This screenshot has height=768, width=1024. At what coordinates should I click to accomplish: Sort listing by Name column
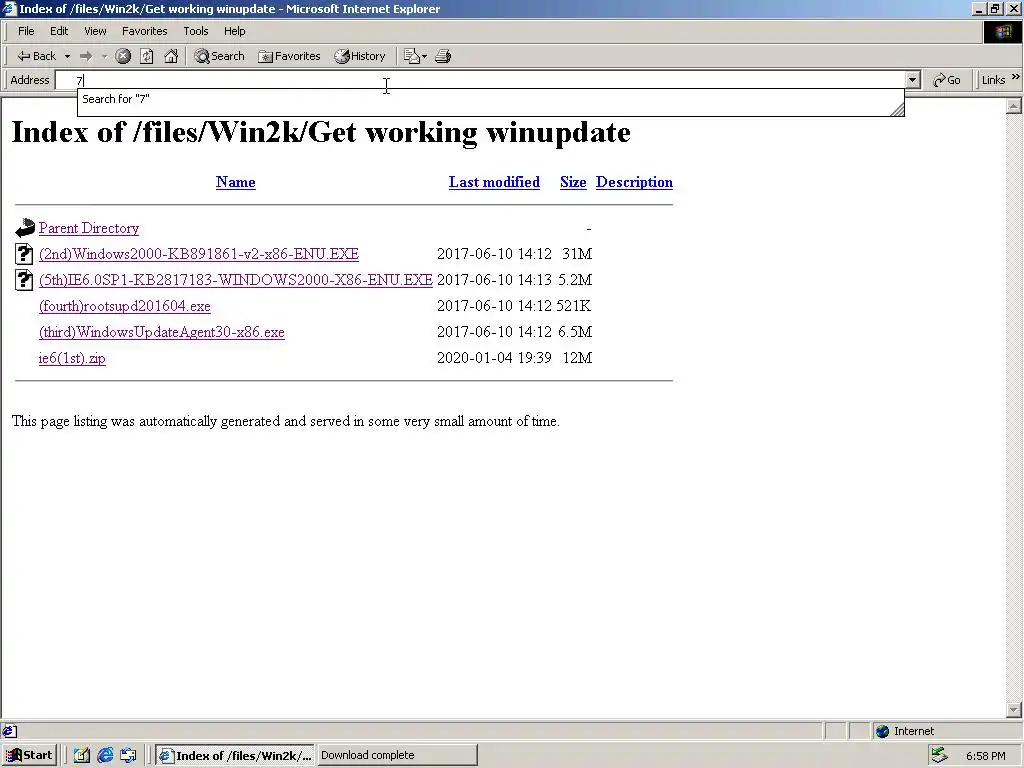[236, 182]
